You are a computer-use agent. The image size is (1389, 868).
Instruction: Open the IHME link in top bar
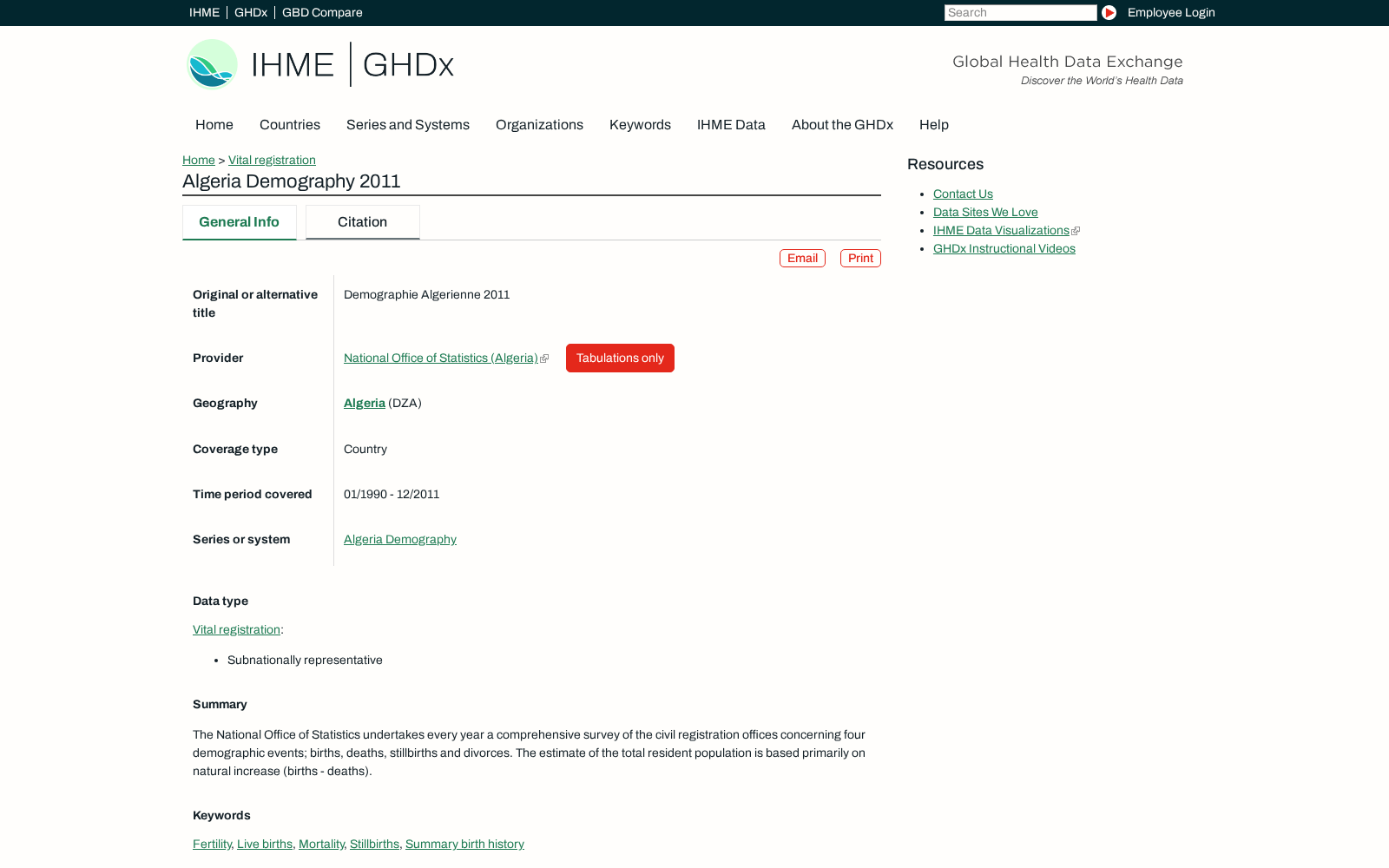point(204,12)
